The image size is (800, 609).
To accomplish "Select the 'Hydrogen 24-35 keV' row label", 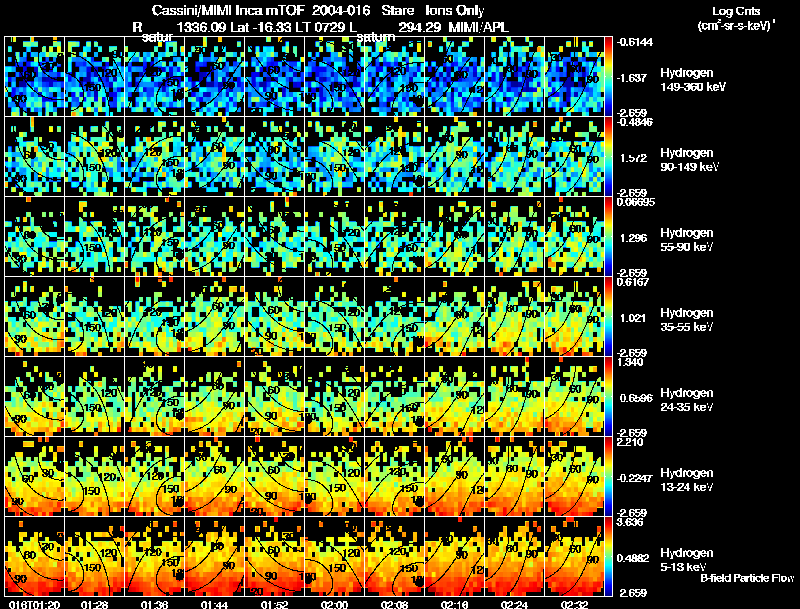I will click(687, 400).
